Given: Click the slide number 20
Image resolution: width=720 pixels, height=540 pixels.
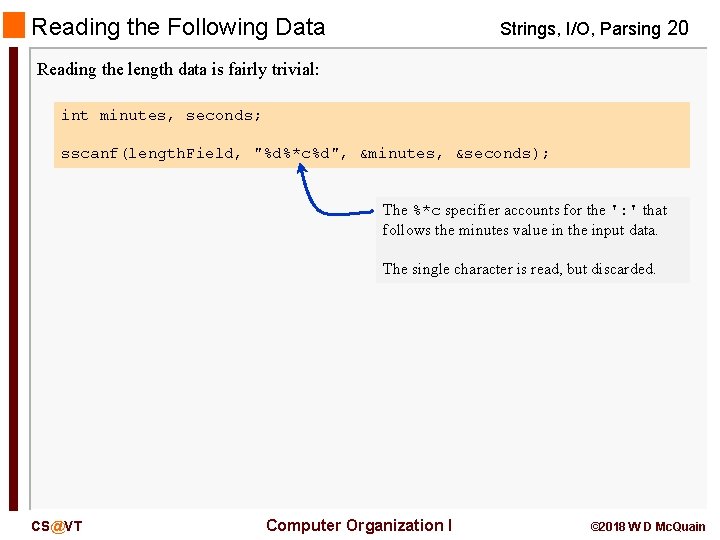Looking at the screenshot, I should tap(678, 28).
